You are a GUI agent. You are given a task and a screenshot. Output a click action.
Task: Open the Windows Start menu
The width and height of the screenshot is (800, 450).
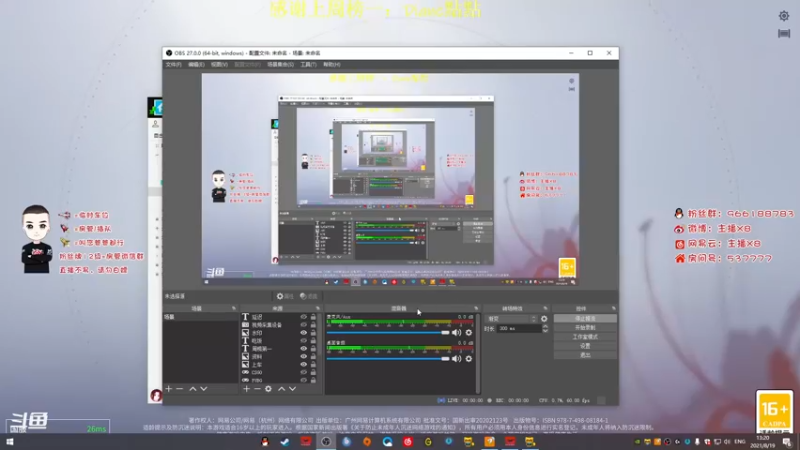point(10,442)
